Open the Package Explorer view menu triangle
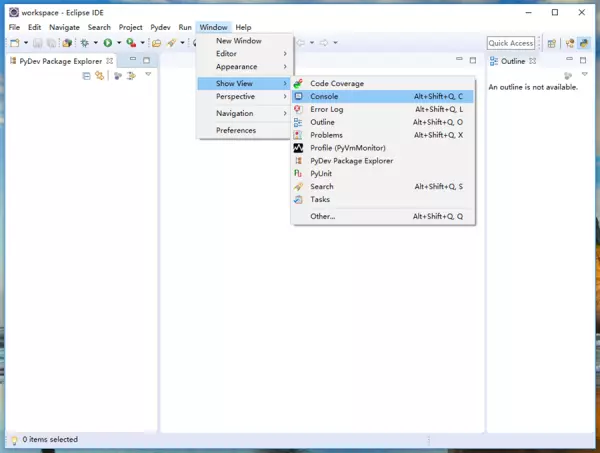Image resolution: width=600 pixels, height=453 pixels. coord(148,74)
